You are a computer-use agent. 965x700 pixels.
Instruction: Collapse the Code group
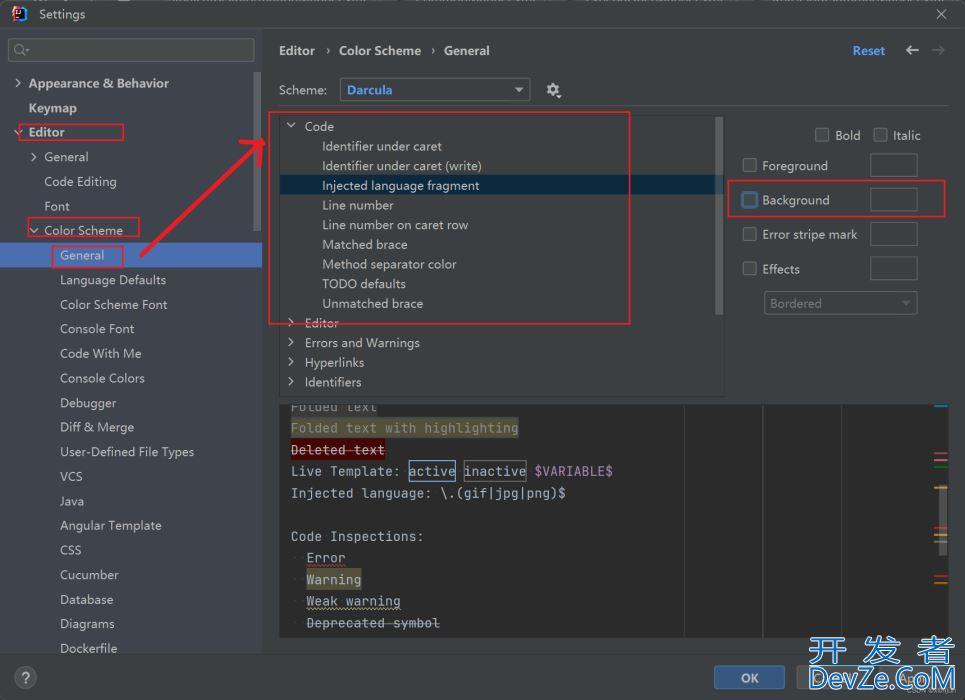pyautogui.click(x=291, y=126)
